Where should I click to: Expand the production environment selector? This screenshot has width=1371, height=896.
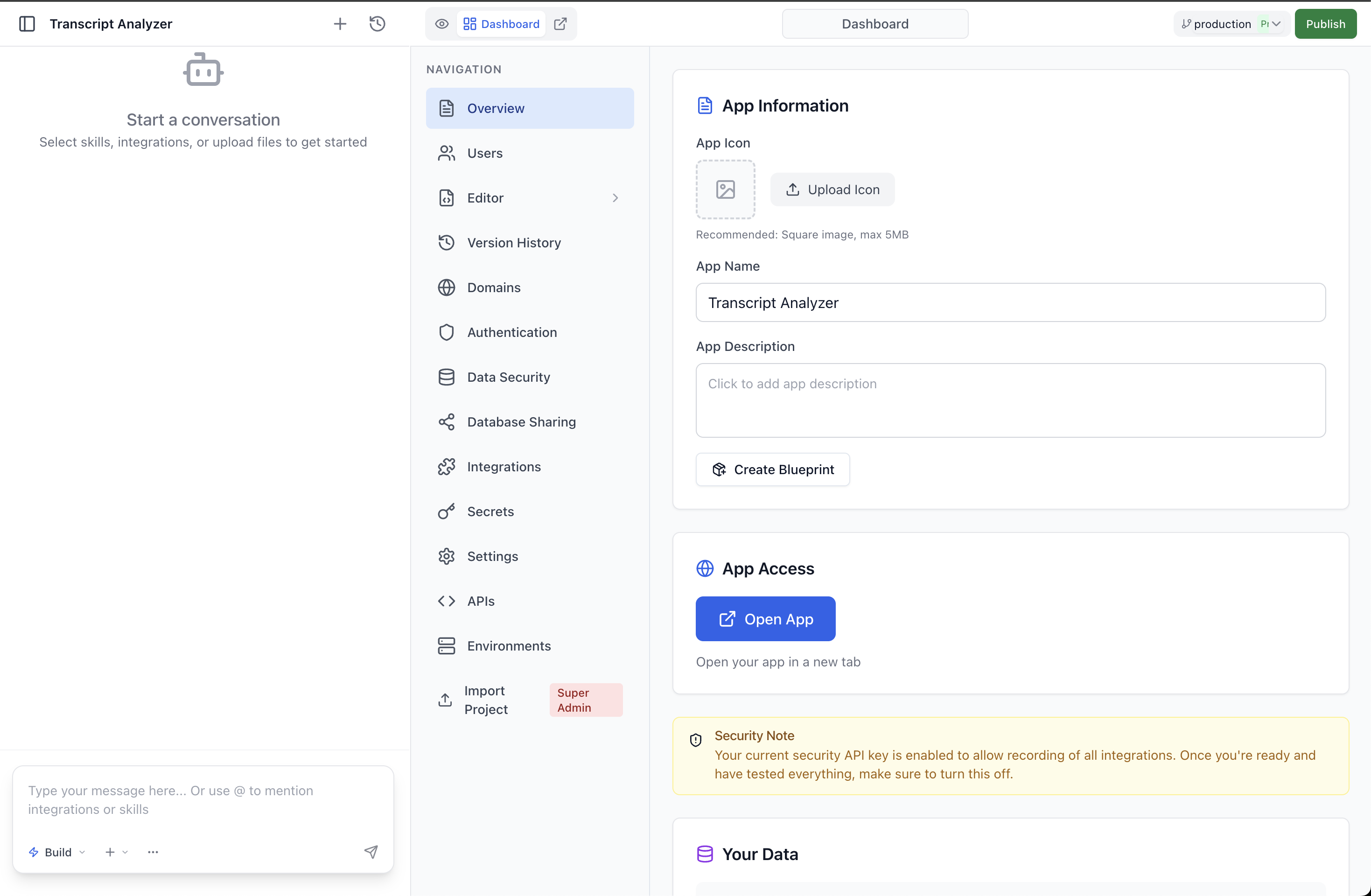coord(1231,24)
